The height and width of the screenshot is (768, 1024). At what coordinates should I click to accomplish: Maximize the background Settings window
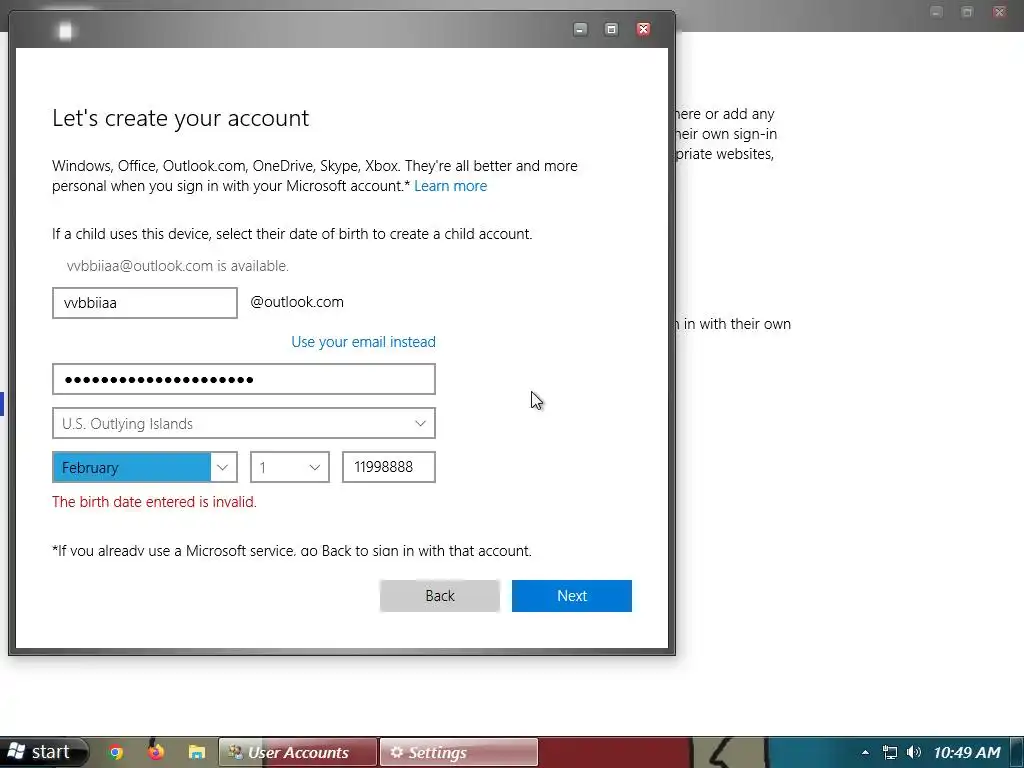coord(967,12)
